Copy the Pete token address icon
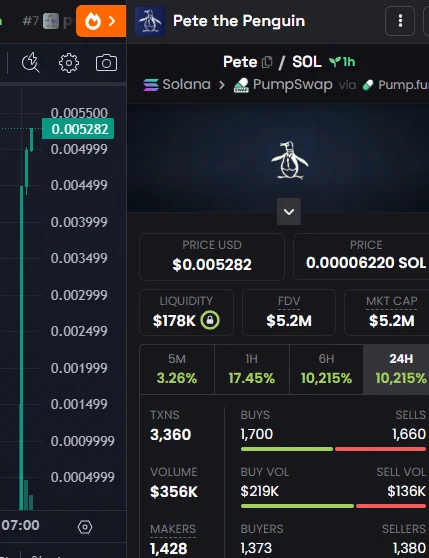The image size is (429, 558). pyautogui.click(x=267, y=62)
